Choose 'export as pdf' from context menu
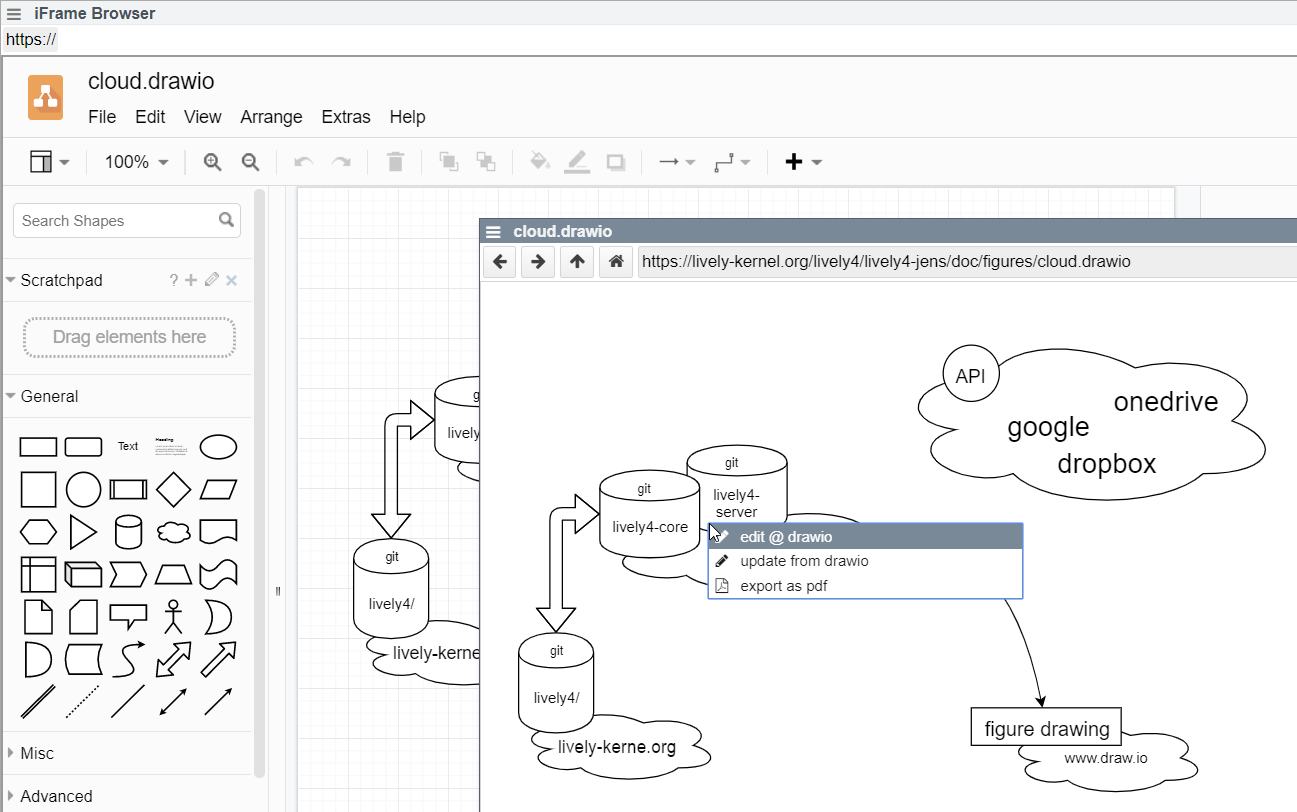Viewport: 1297px width, 812px height. pos(783,586)
